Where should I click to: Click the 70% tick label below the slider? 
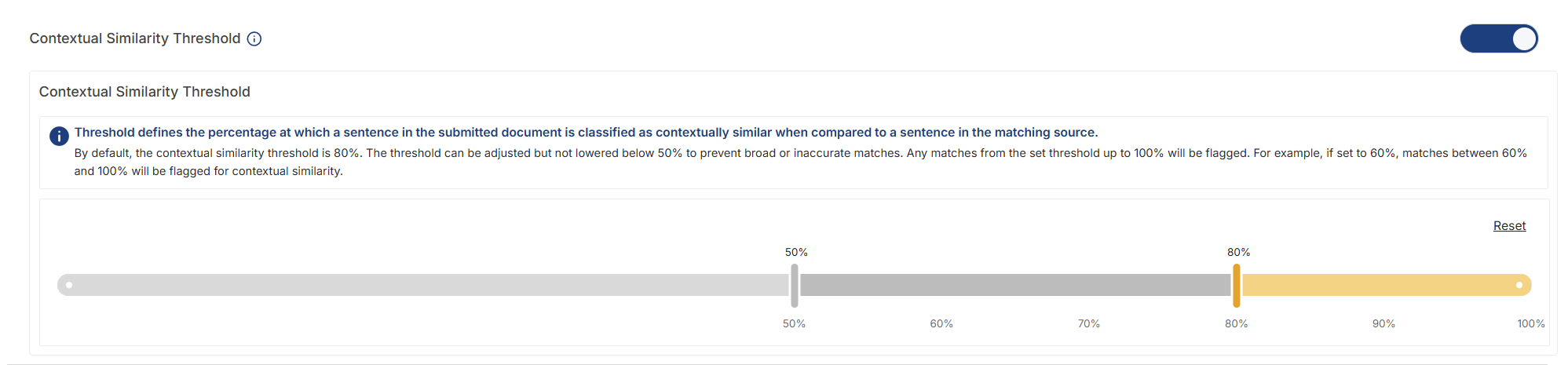[x=1089, y=323]
